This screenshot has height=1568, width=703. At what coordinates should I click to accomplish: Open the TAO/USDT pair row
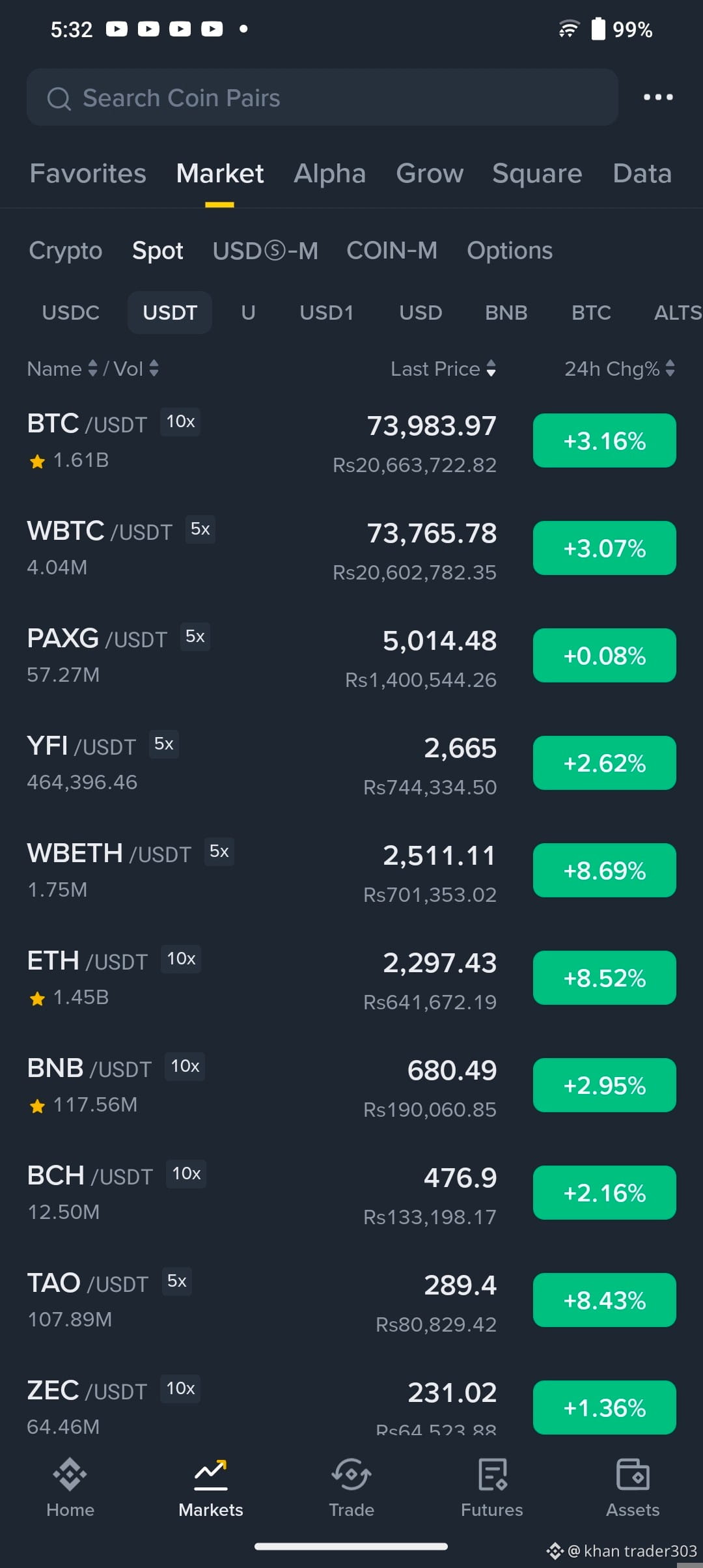(x=351, y=1301)
